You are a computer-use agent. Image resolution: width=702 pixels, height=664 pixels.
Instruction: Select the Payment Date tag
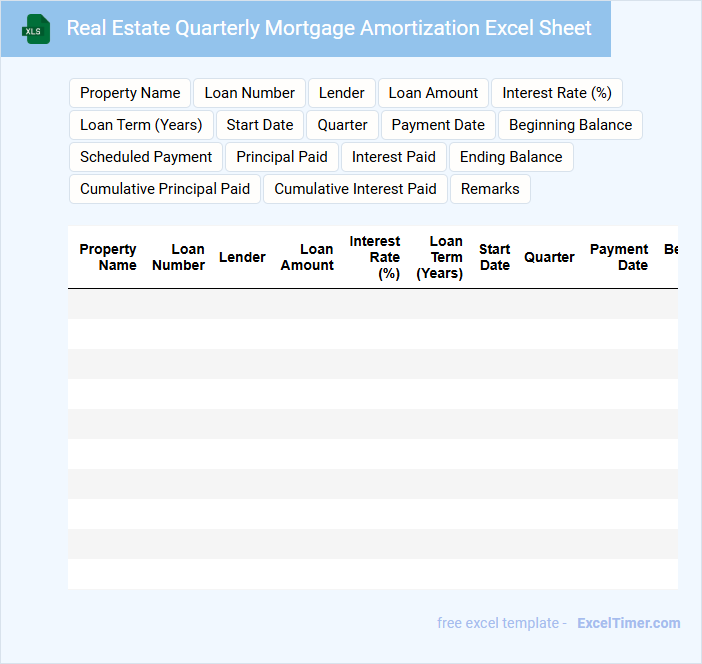(x=438, y=125)
